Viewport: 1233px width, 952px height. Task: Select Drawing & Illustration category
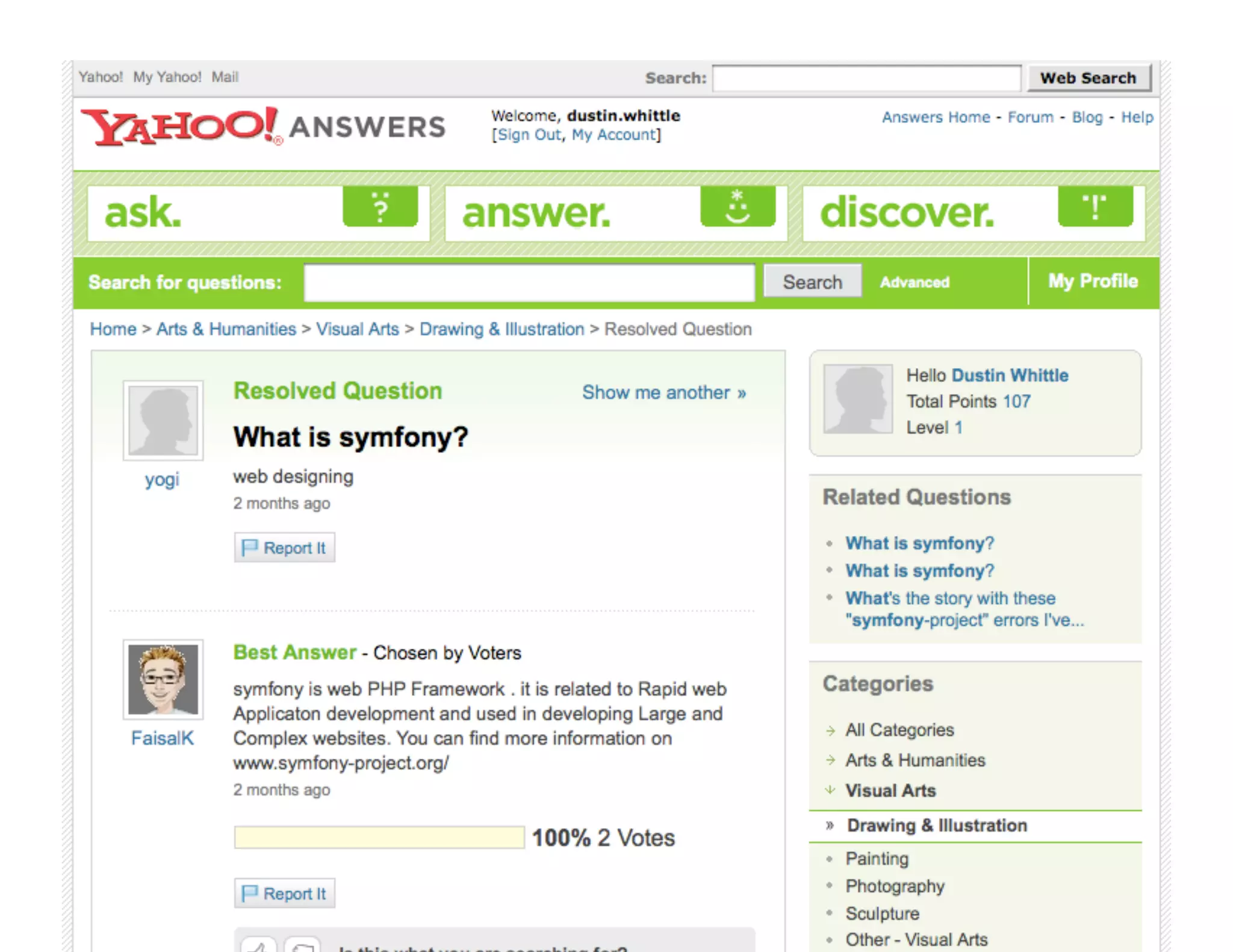point(937,826)
